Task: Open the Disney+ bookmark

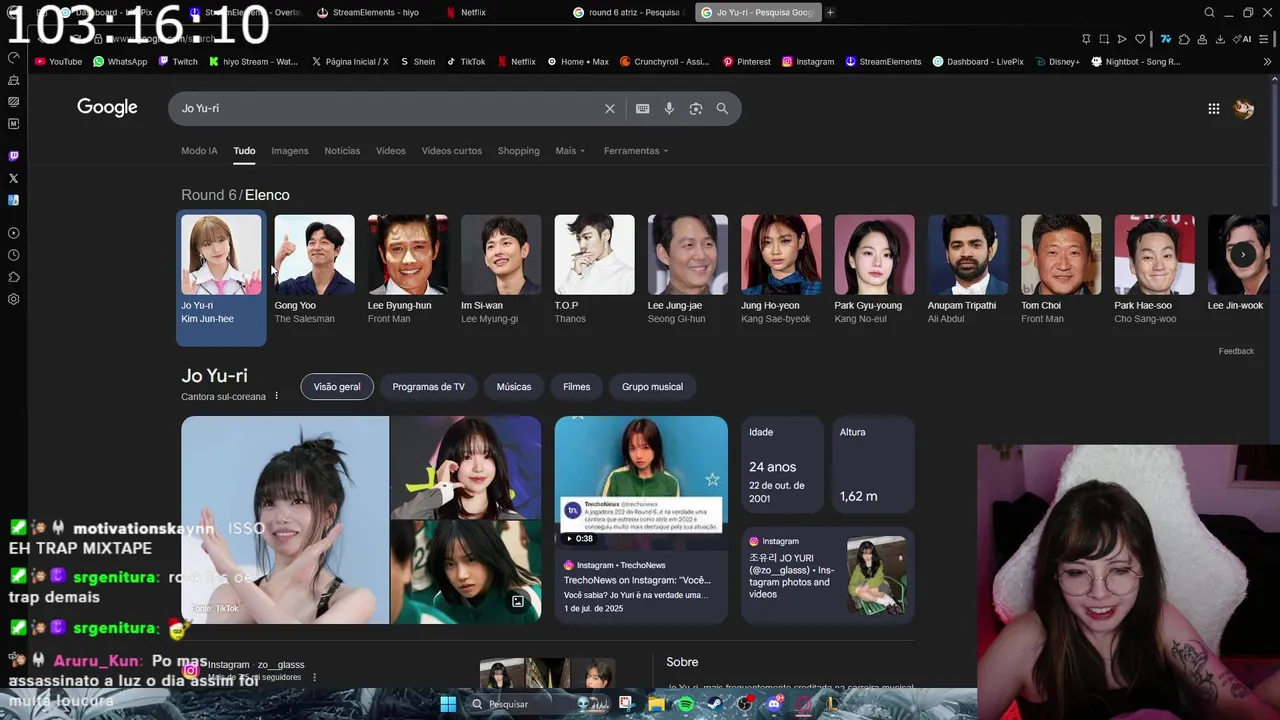Action: tap(1057, 61)
